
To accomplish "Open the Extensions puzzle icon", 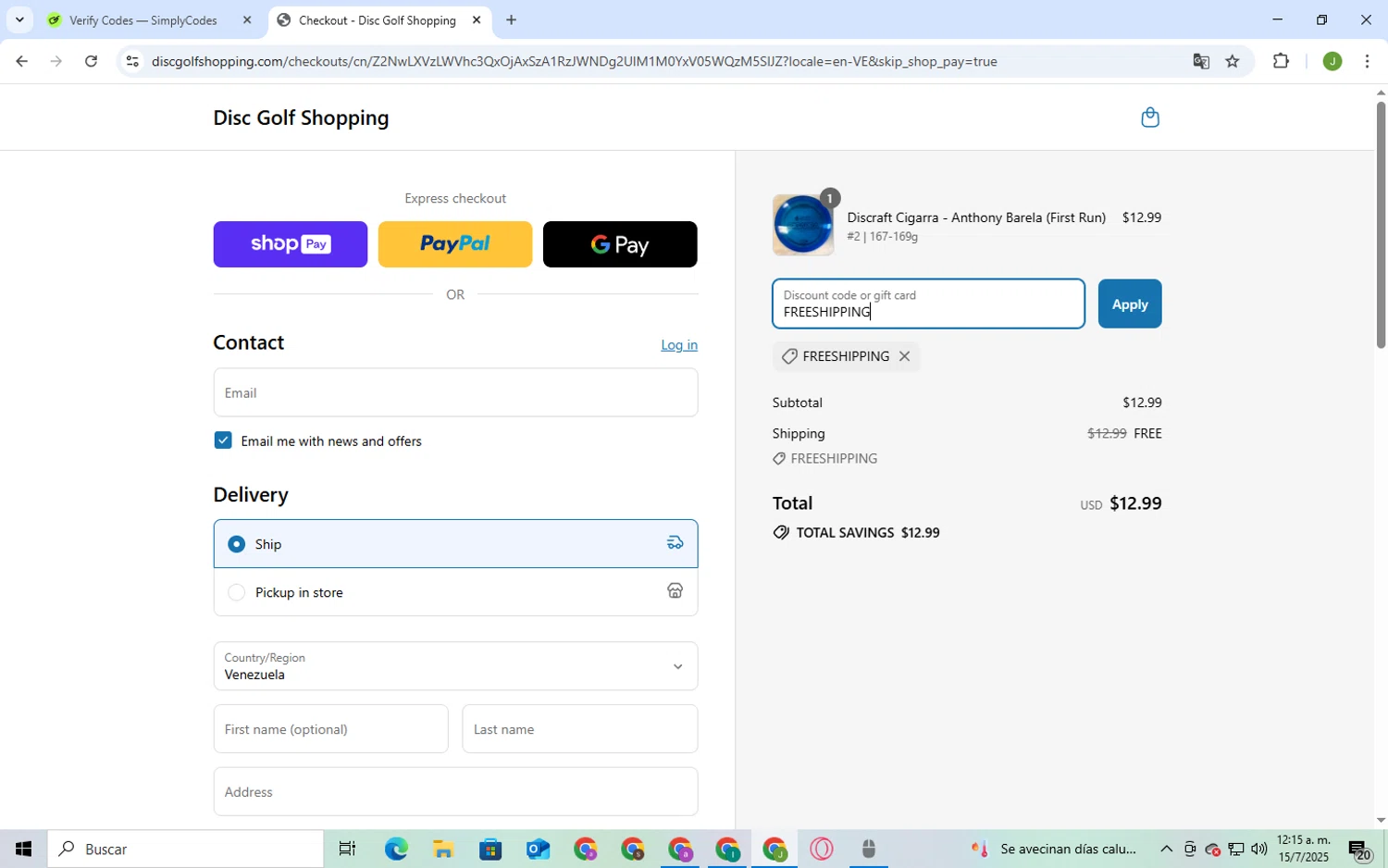I will 1281,62.
